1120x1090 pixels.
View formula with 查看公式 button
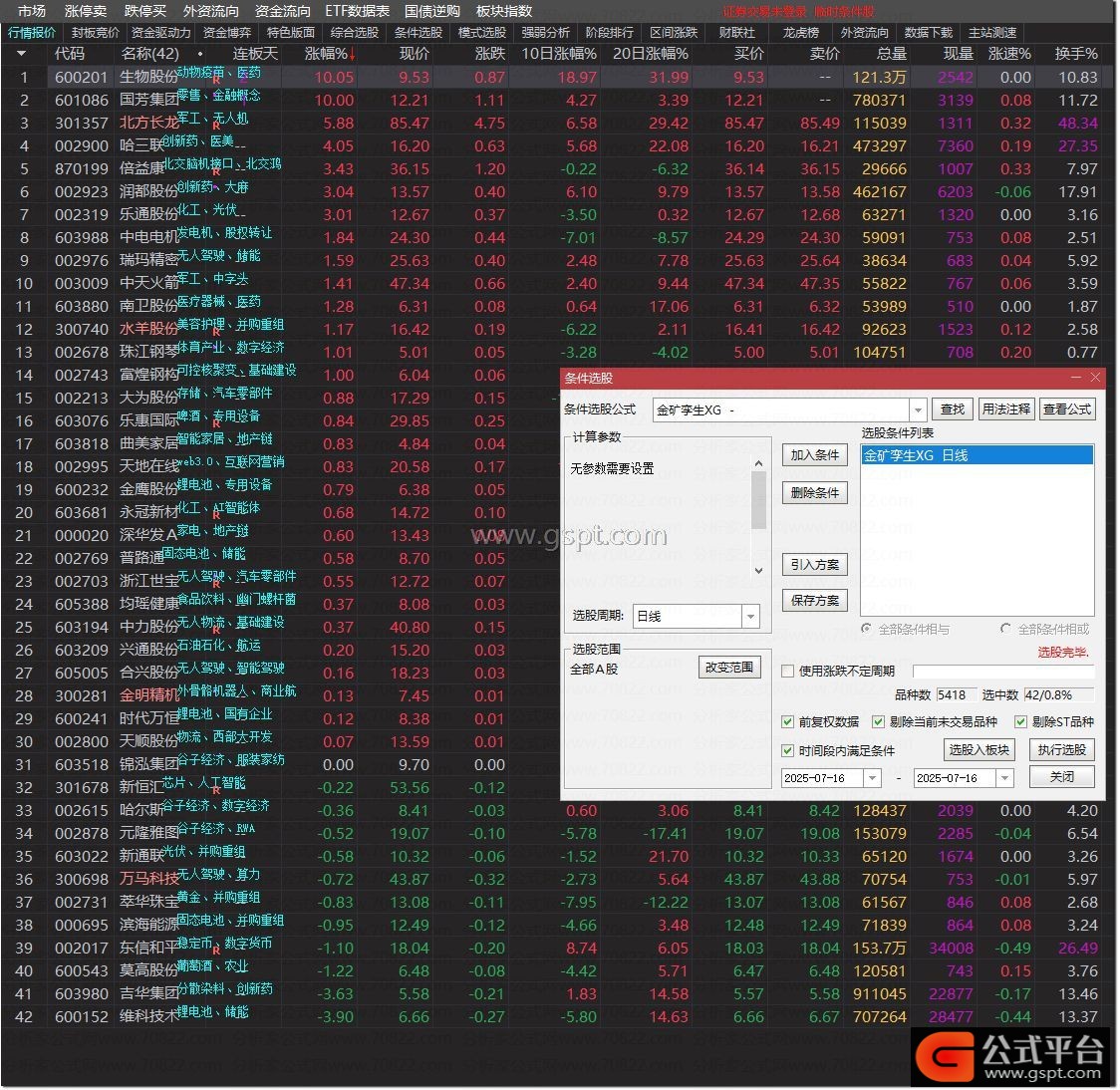[x=1066, y=409]
